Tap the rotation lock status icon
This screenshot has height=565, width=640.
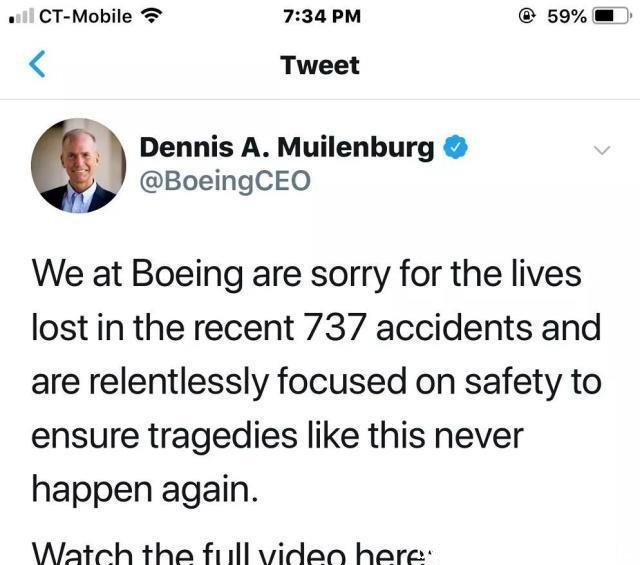pos(530,16)
